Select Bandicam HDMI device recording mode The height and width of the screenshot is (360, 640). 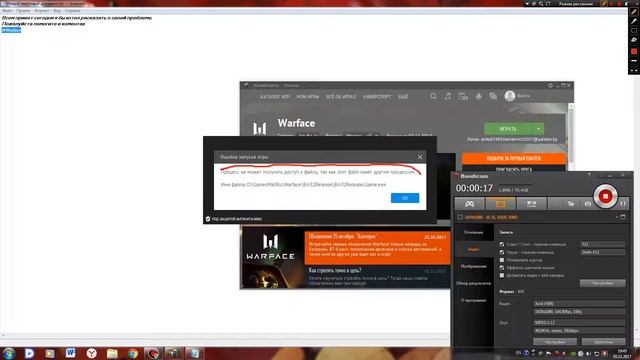click(531, 204)
